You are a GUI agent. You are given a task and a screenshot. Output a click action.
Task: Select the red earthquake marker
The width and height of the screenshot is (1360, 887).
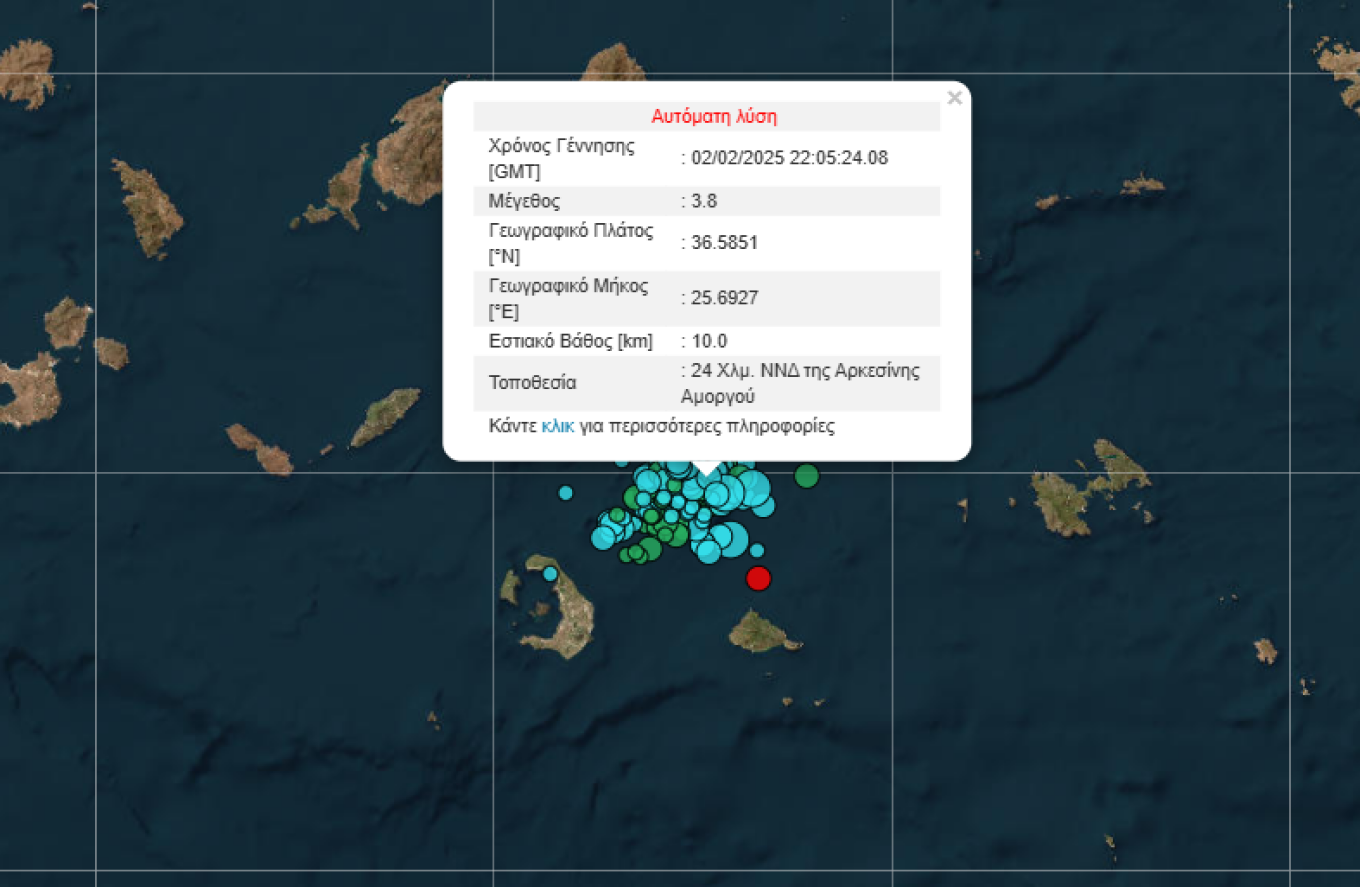coord(758,578)
